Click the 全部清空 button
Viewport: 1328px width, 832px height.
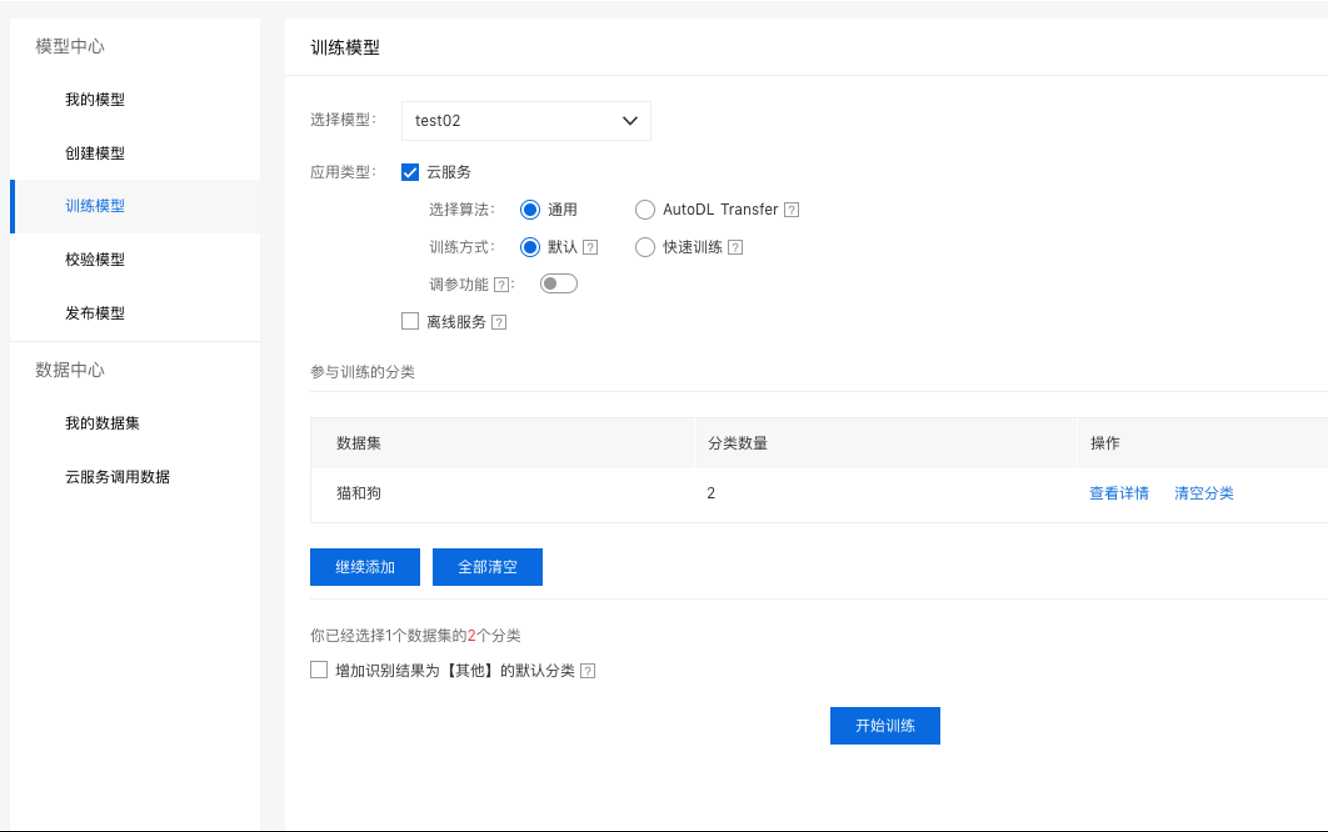click(488, 567)
